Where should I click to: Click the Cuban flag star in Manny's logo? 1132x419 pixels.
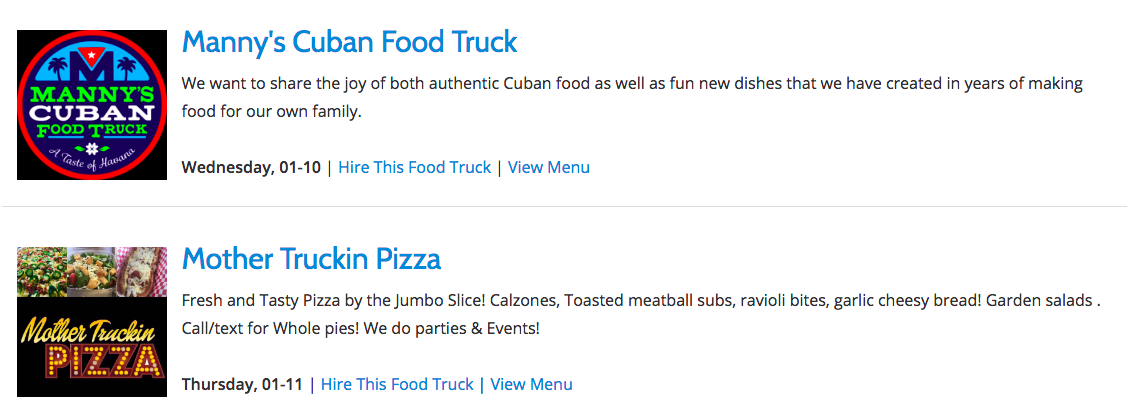coord(92,56)
